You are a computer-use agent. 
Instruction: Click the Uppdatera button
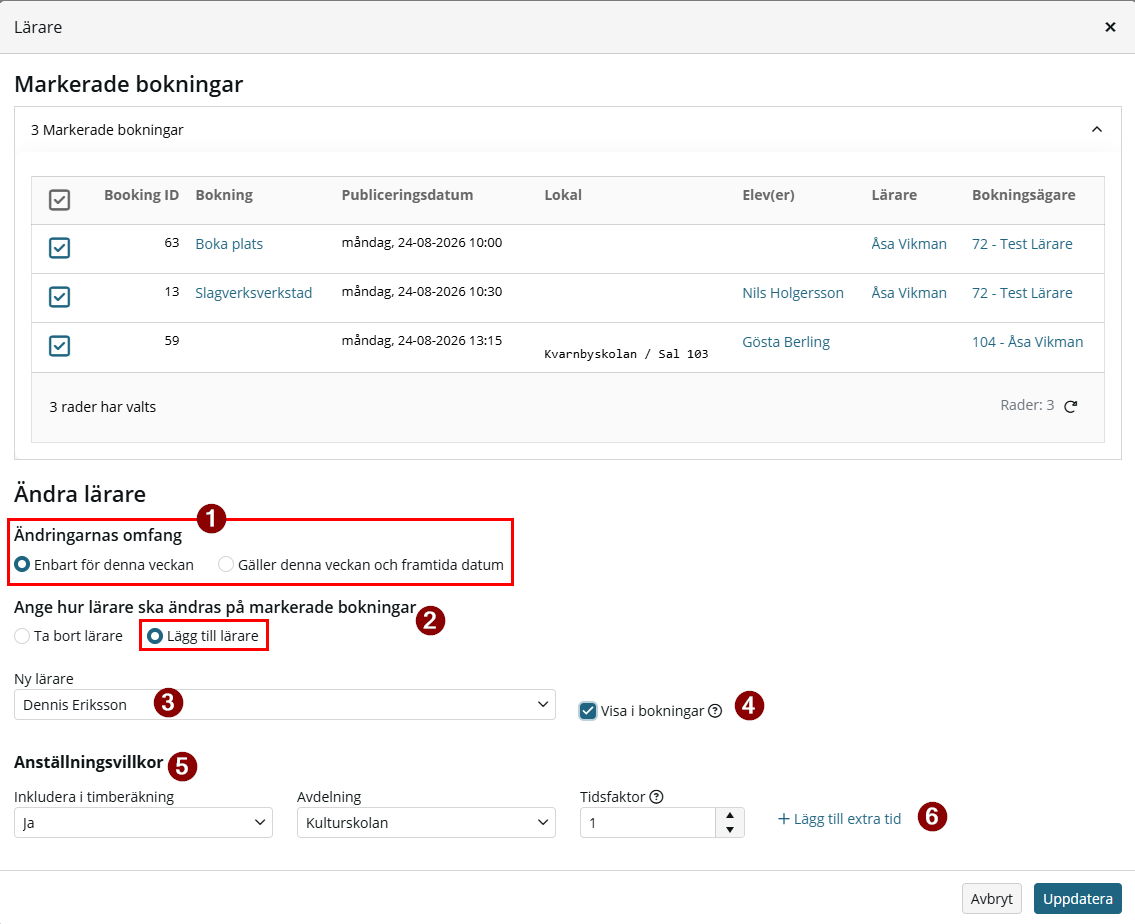[x=1078, y=899]
